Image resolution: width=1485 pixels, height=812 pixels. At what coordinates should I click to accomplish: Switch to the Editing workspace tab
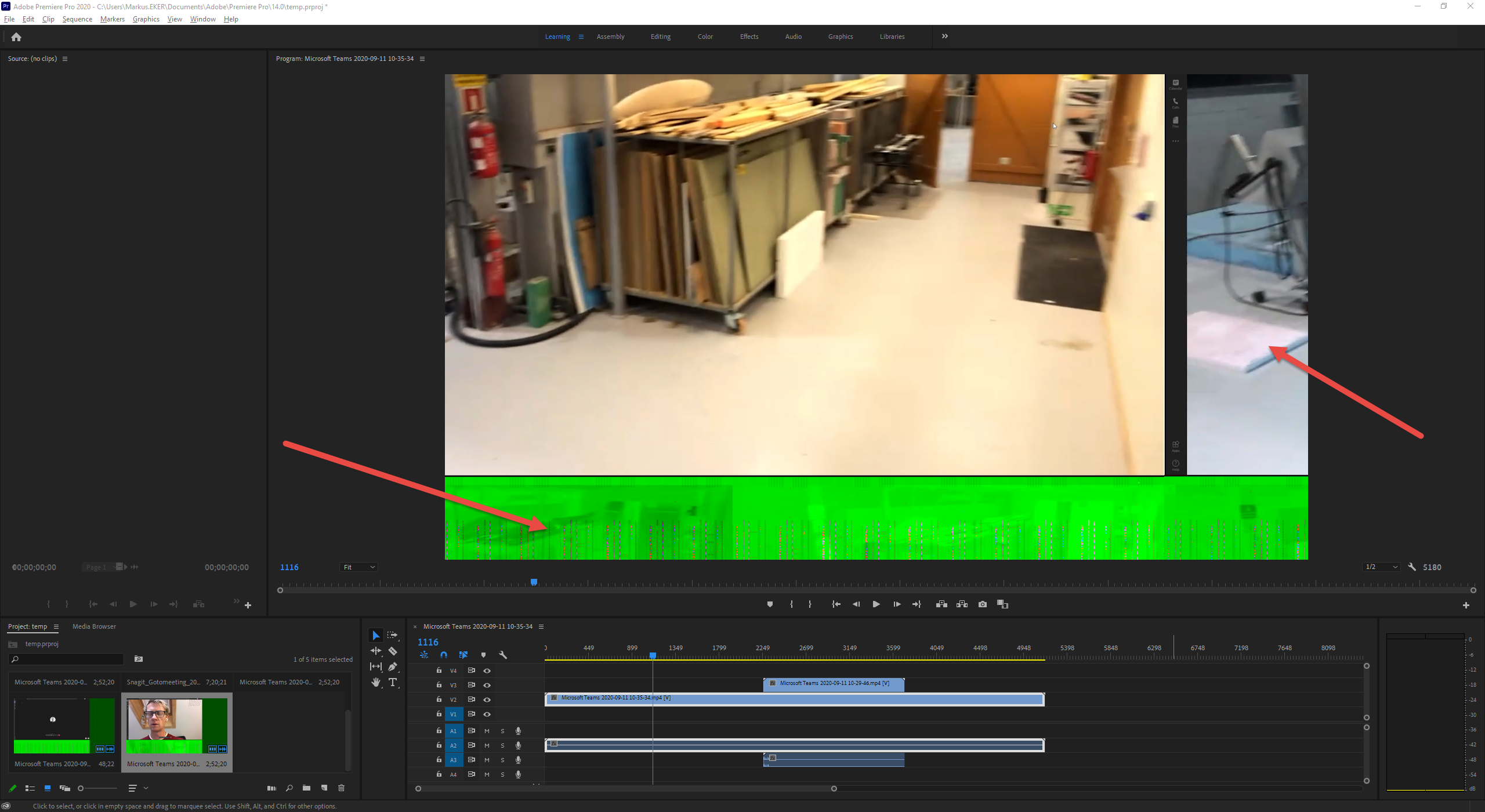[x=660, y=37]
